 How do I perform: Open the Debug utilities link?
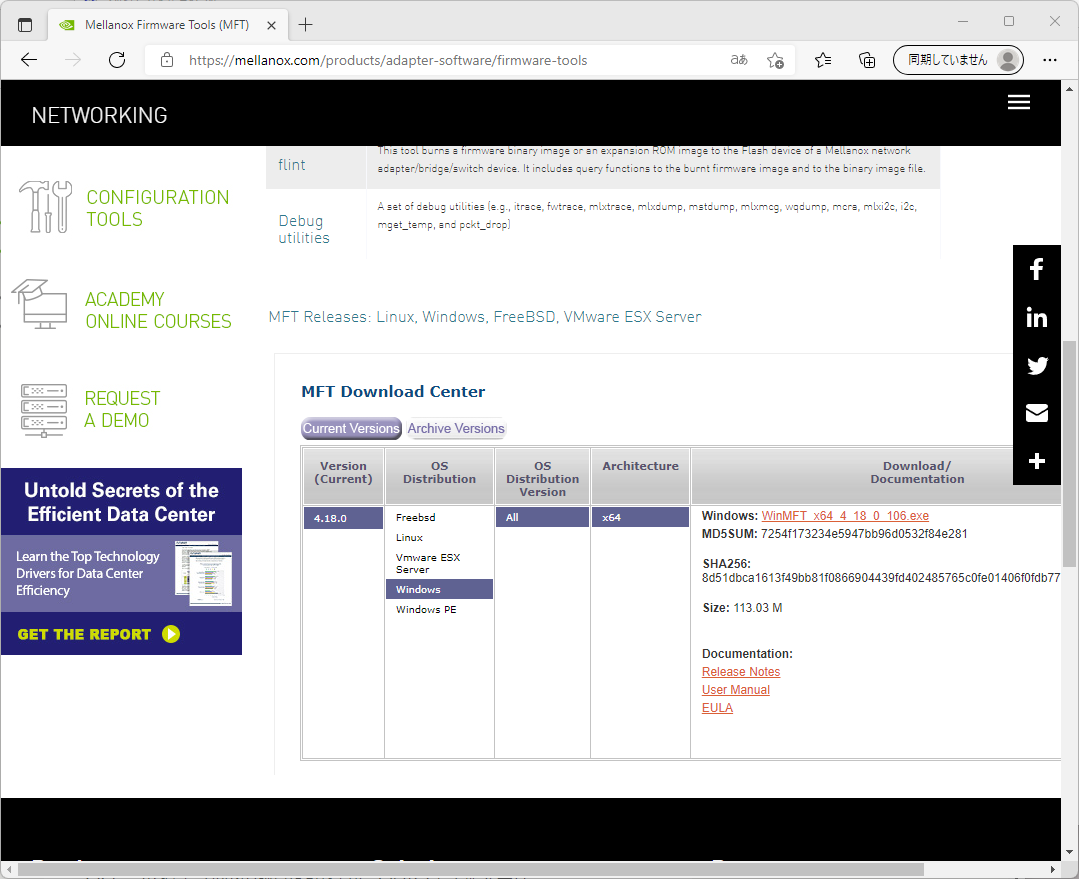pyautogui.click(x=303, y=229)
